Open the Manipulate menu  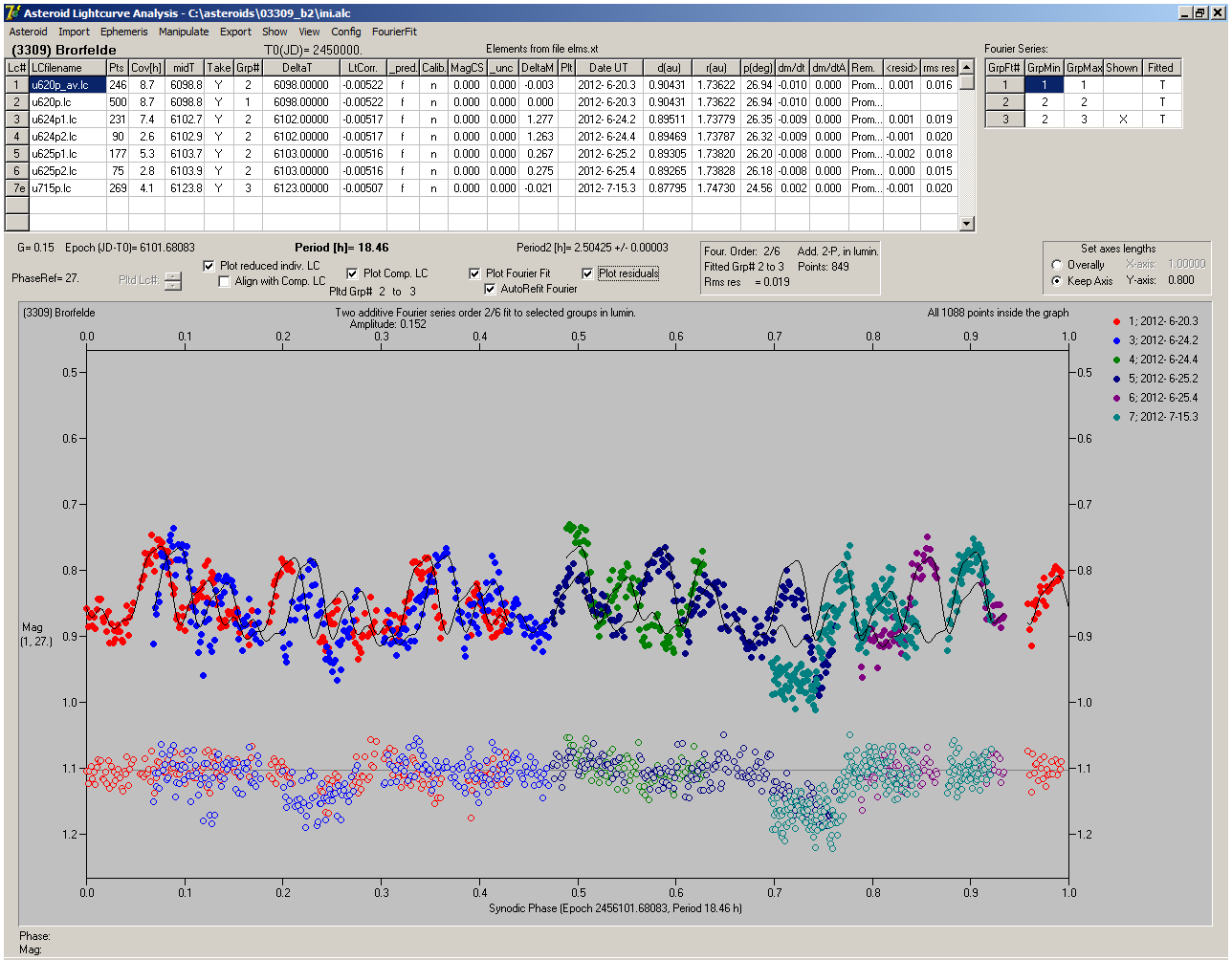coord(184,32)
